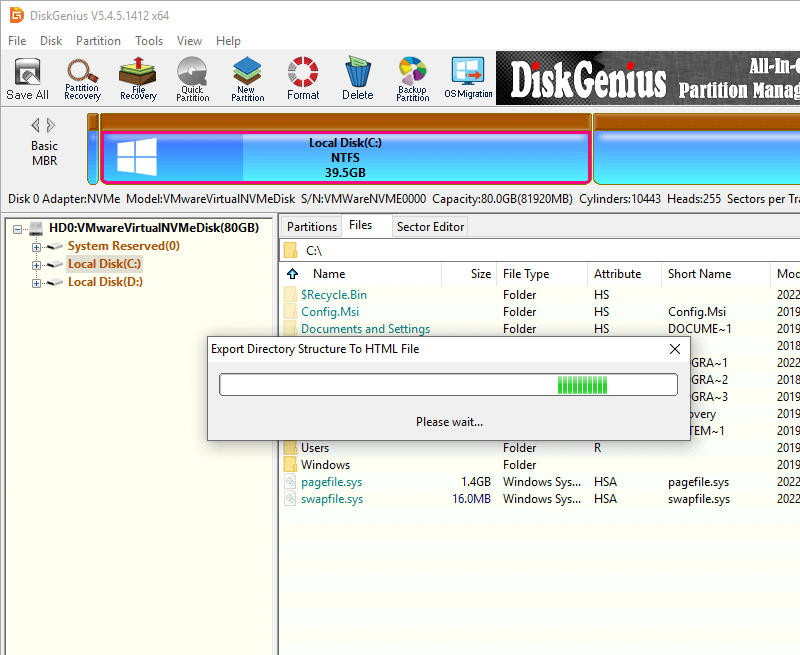Image resolution: width=800 pixels, height=655 pixels.
Task: Close the Export Directory Structure dialog
Action: [674, 349]
